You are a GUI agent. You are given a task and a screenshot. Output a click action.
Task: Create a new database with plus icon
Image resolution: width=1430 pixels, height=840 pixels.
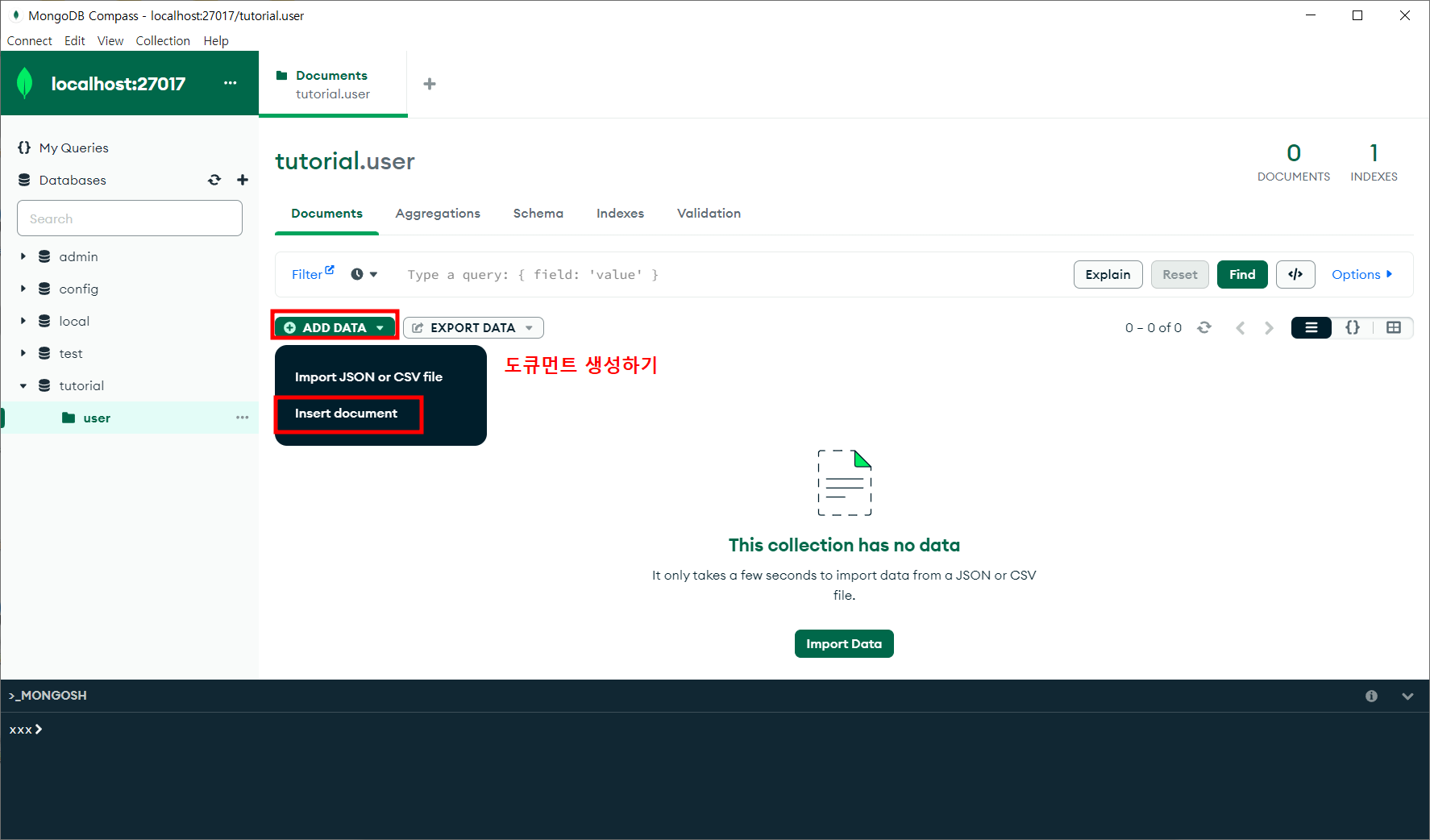(243, 180)
